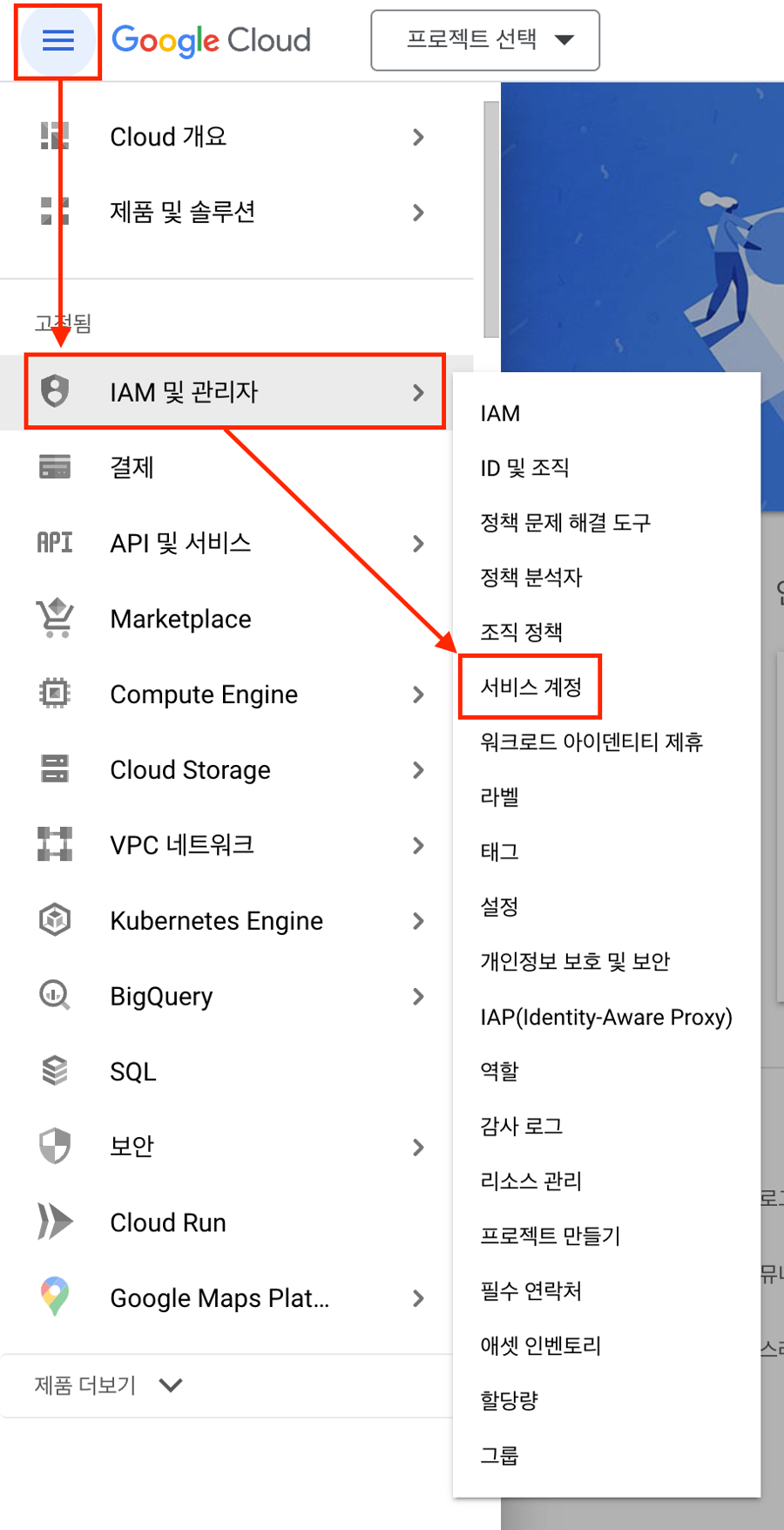Click the Cloud Run arrows icon
Screen dimensions: 784x1530
point(55,1222)
